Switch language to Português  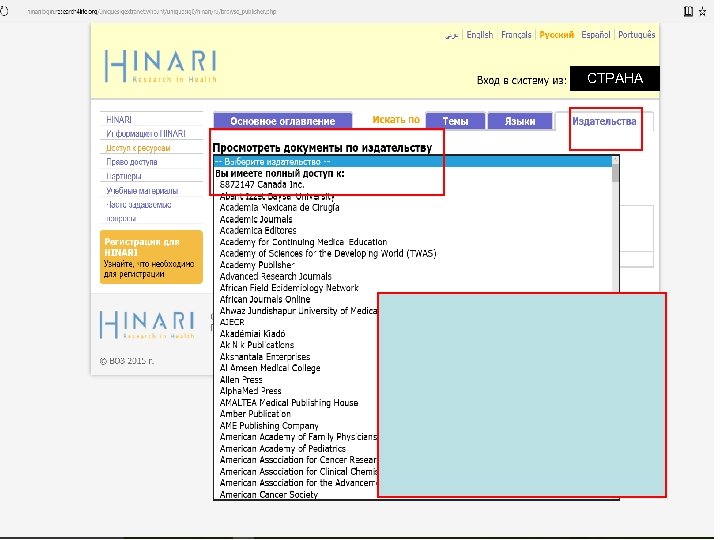(x=636, y=35)
